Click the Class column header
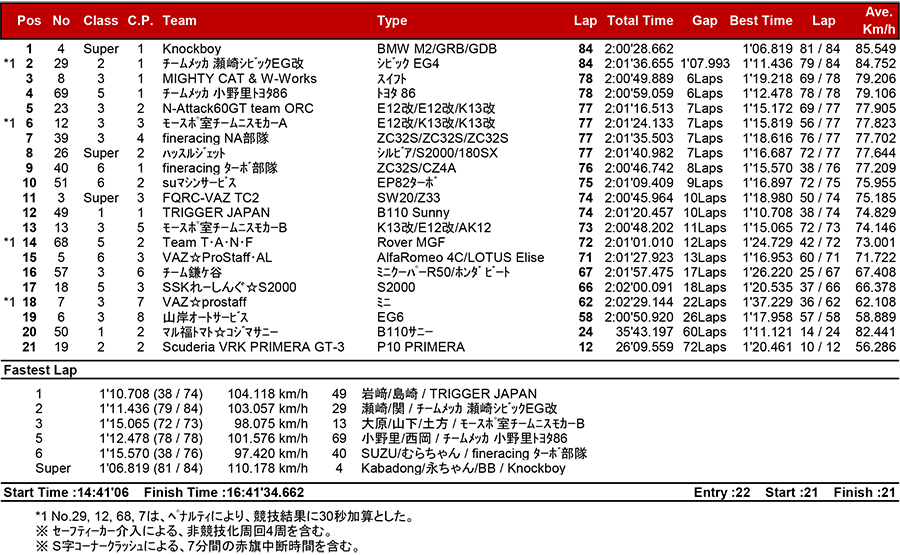Screen dimensions: 900x555 [100, 21]
